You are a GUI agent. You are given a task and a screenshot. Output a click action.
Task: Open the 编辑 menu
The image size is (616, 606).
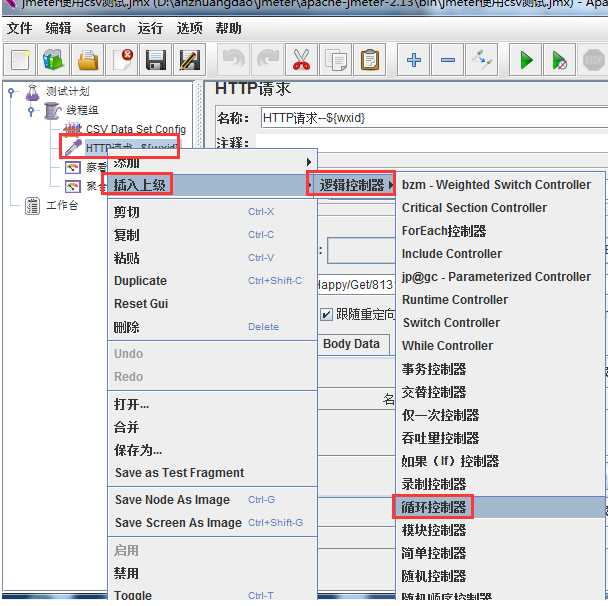[x=58, y=28]
